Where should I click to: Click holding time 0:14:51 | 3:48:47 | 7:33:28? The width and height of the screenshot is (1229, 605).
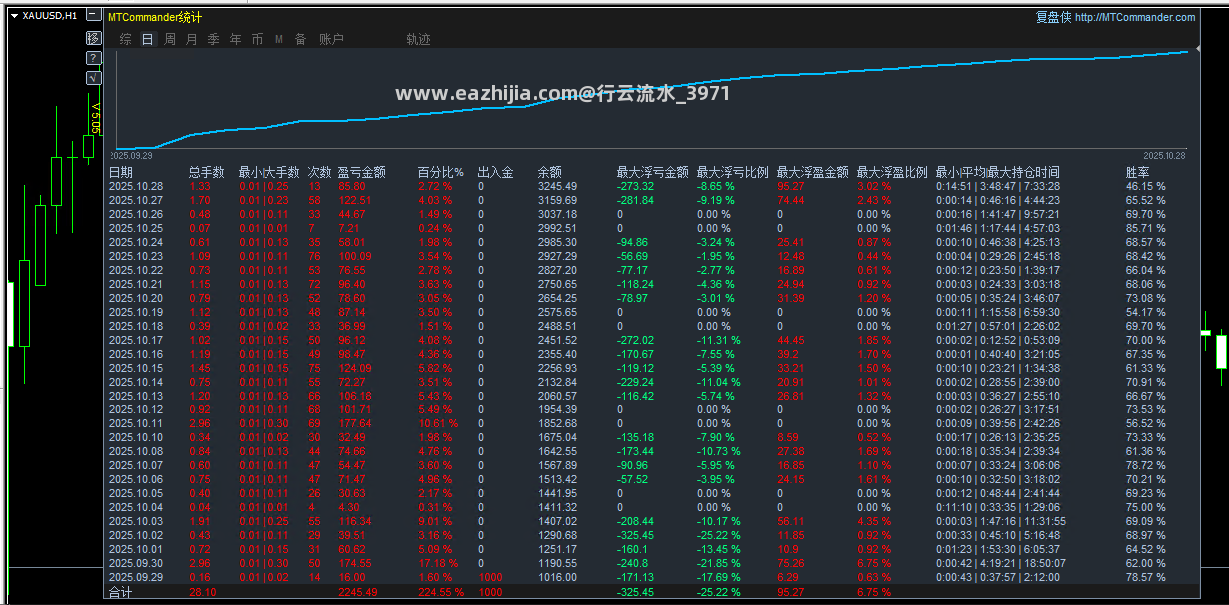coord(998,186)
